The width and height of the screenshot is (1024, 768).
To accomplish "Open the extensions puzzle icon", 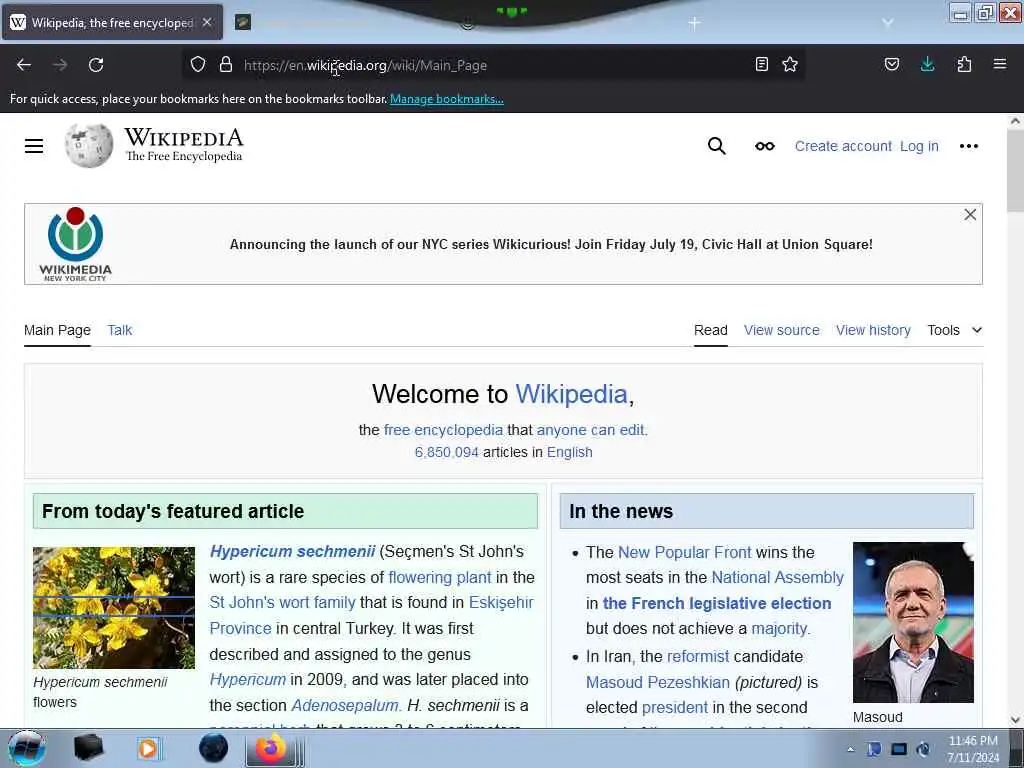I will coord(964,64).
